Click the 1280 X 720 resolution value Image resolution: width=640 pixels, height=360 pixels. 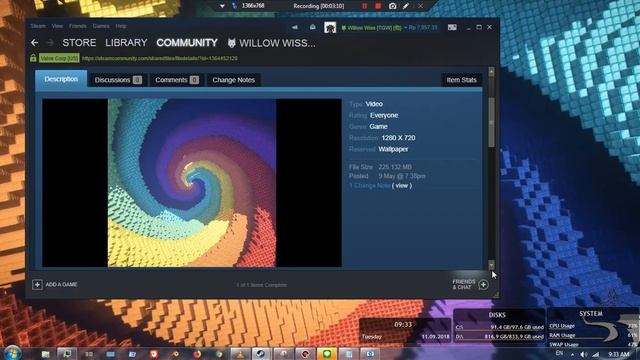click(x=398, y=138)
